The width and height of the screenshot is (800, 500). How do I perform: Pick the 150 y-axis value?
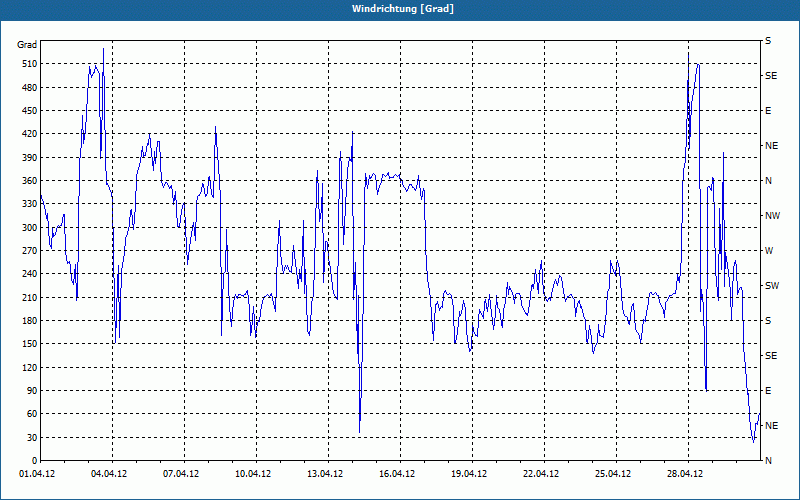click(30, 344)
